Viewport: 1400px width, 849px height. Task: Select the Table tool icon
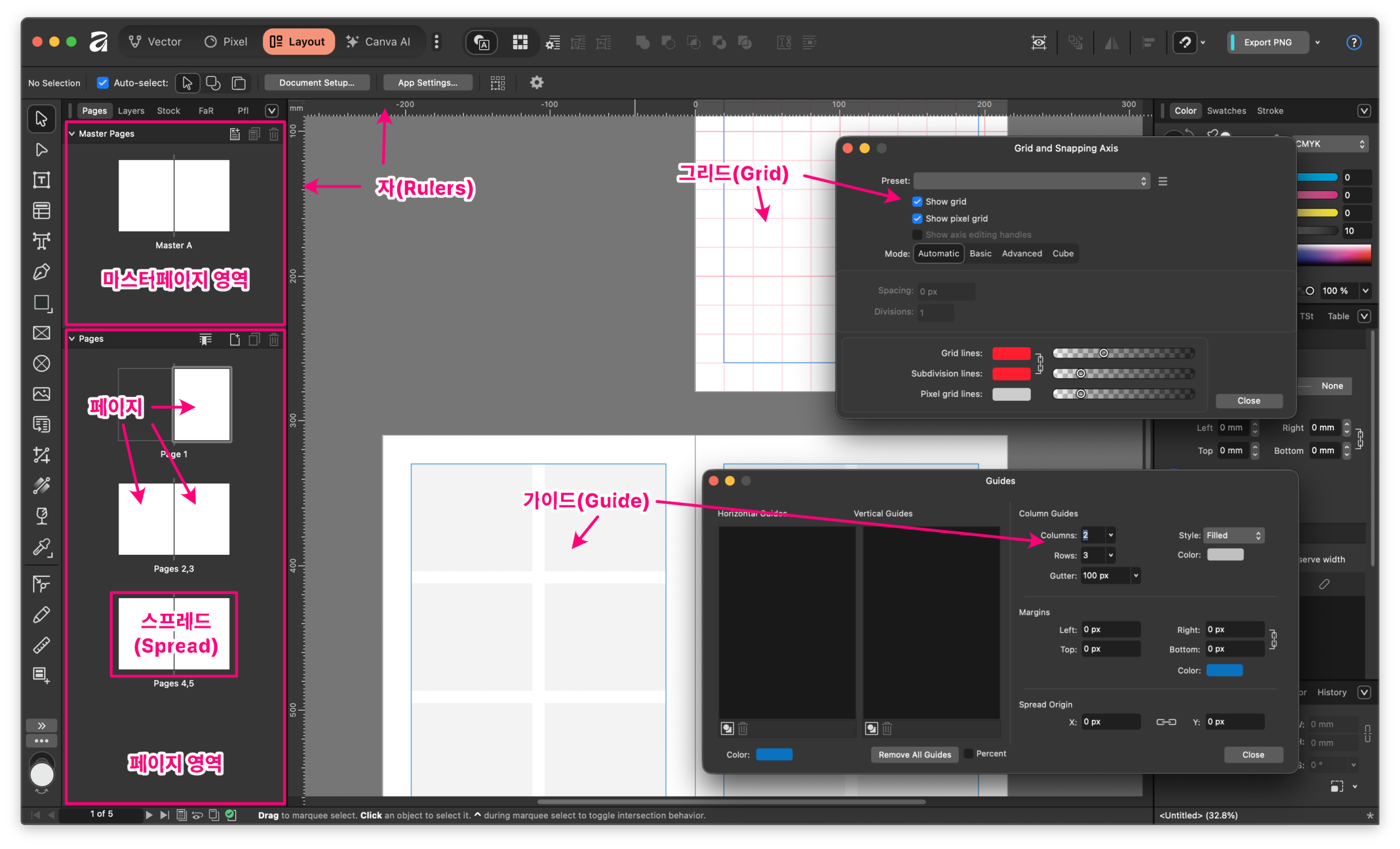(42, 210)
